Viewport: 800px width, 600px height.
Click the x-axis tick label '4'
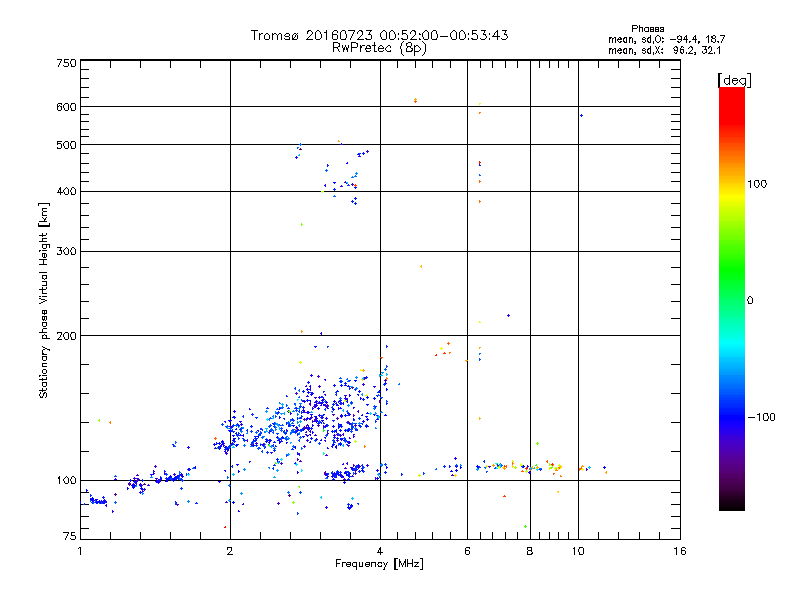[380, 551]
